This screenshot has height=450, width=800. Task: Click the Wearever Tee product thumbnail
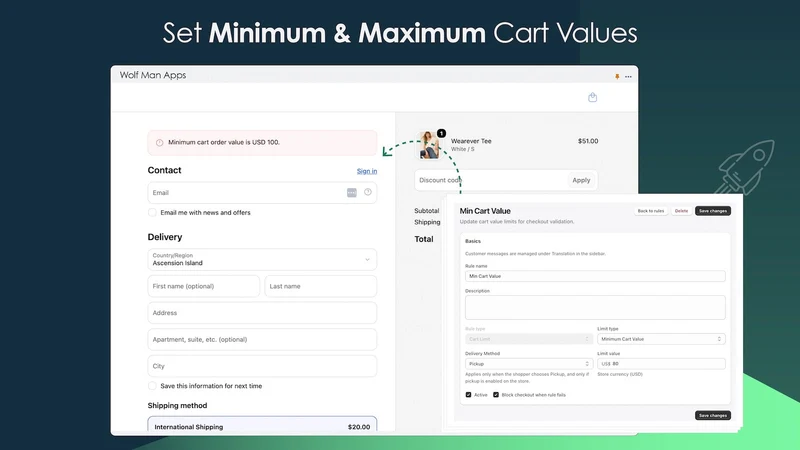pyautogui.click(x=429, y=145)
